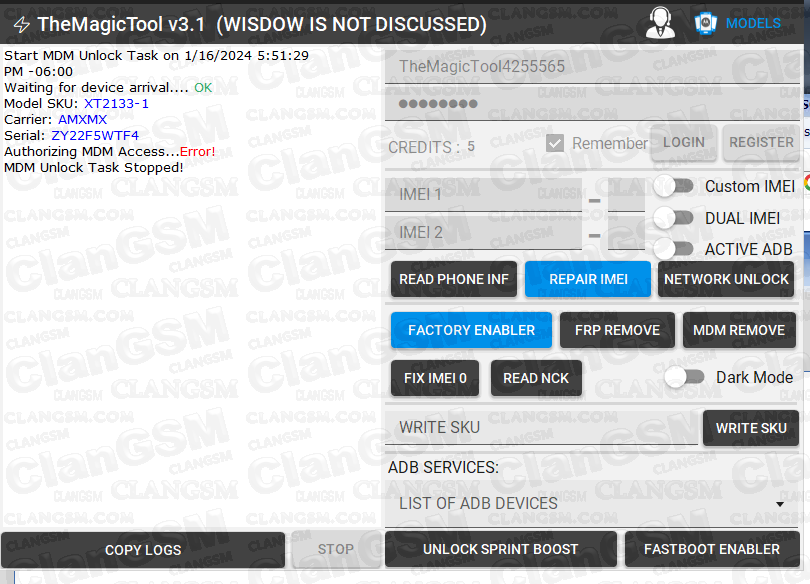
Task: Enable the Custom IMEI toggle
Action: (x=674, y=186)
